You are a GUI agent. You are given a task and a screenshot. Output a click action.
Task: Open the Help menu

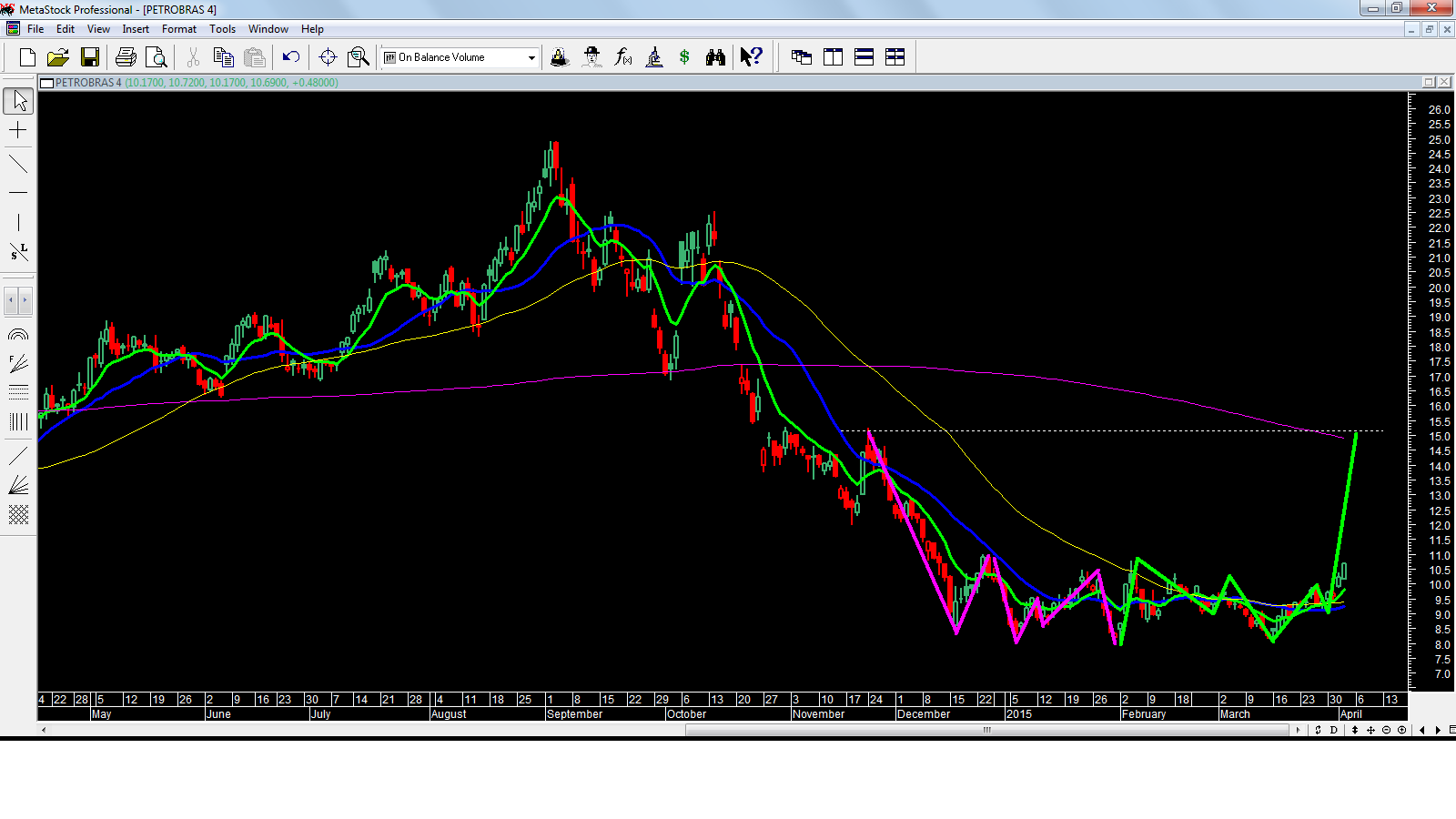[x=312, y=29]
